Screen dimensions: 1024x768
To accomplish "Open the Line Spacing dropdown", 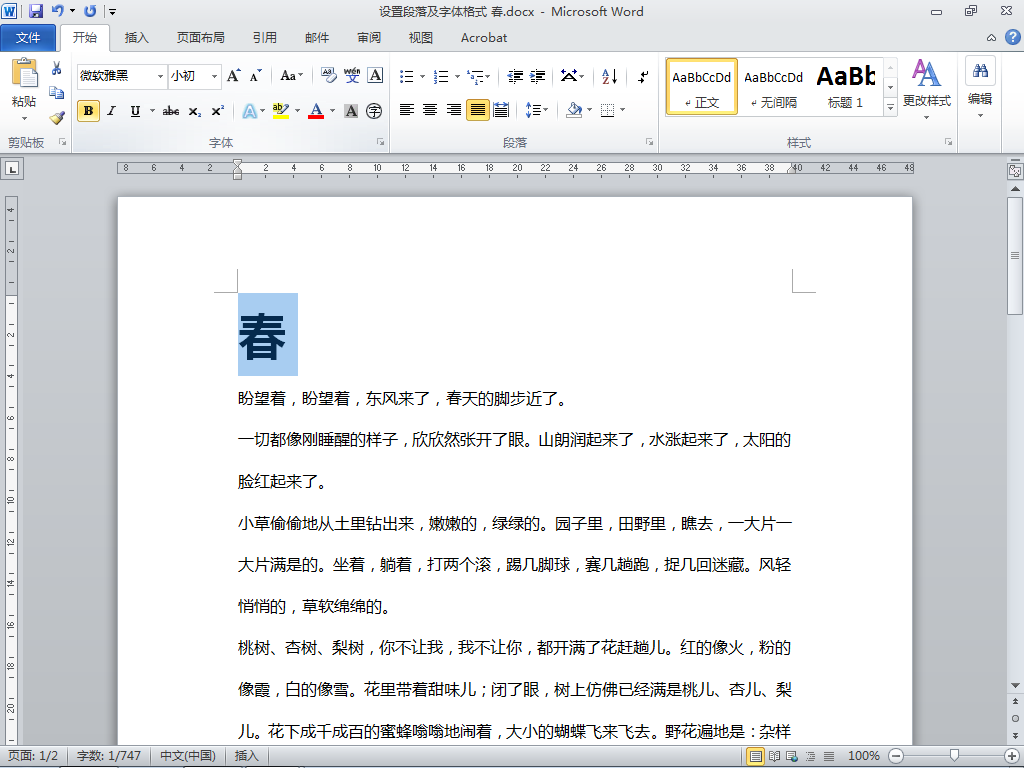I will 537,110.
